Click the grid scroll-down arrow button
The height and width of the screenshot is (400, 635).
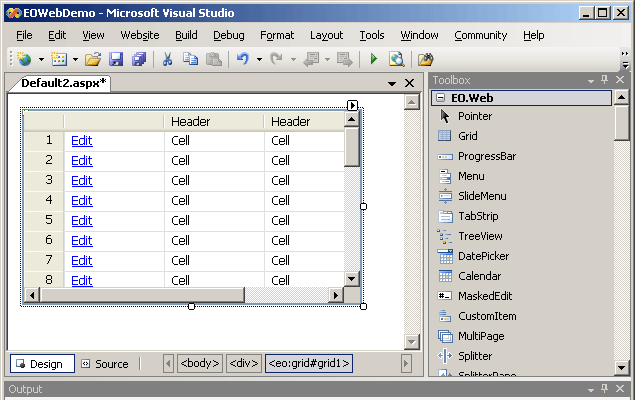click(352, 279)
